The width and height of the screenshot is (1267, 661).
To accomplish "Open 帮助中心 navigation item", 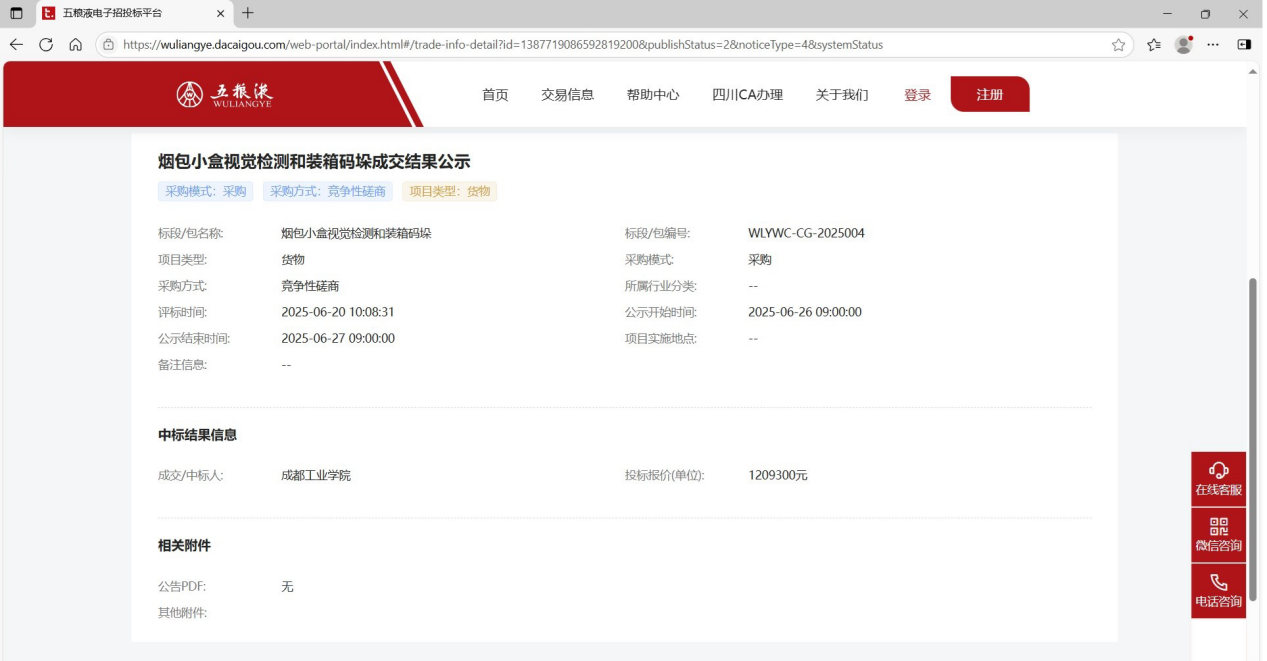I will coord(653,95).
